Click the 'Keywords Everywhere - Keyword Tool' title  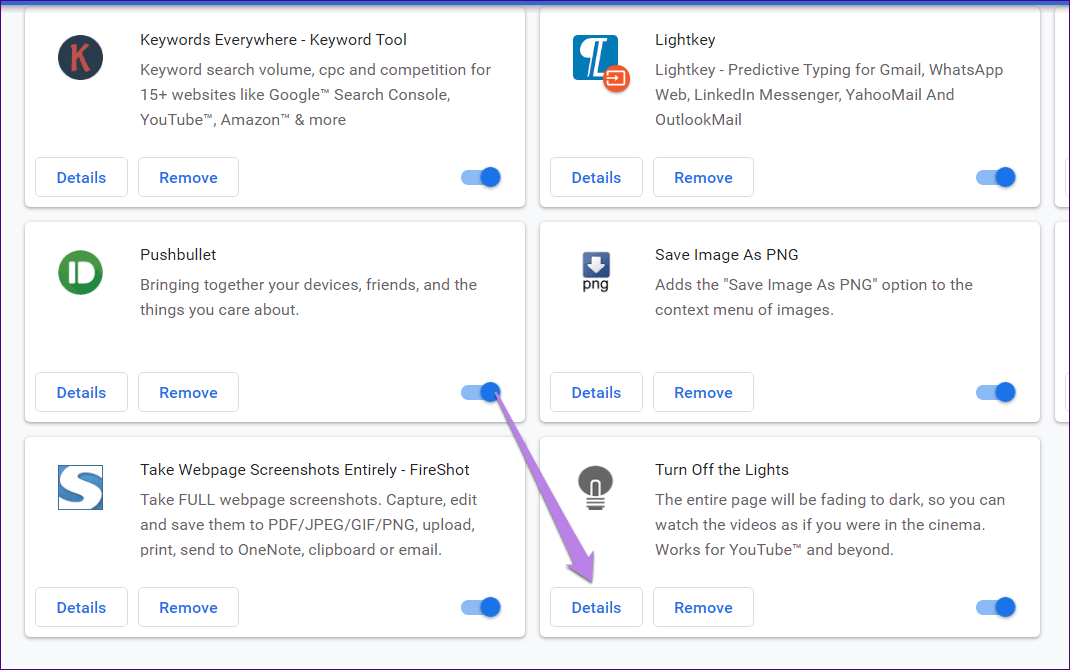tap(273, 40)
